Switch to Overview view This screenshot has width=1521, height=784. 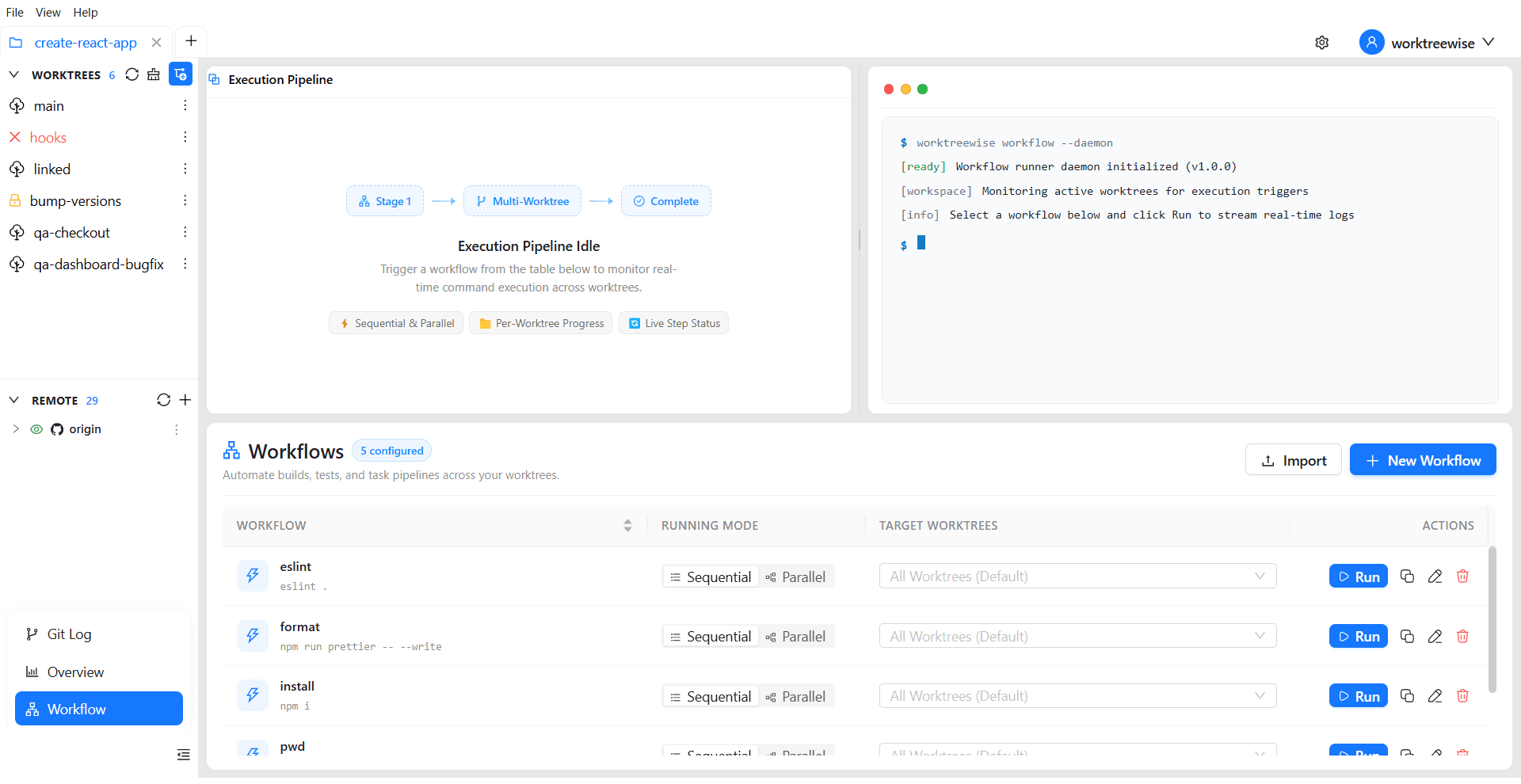click(x=99, y=672)
